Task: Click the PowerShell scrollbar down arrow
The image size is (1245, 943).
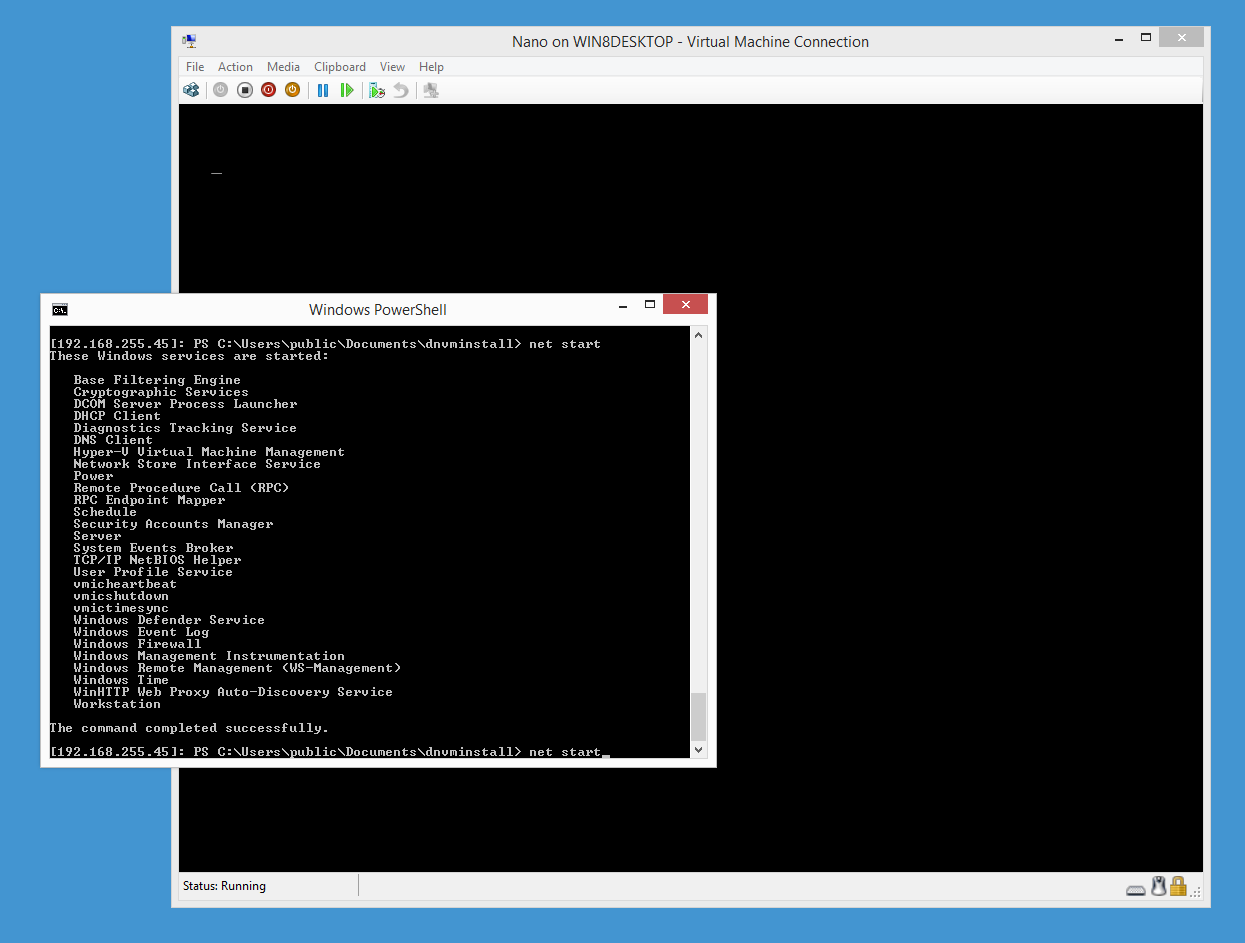Action: [698, 749]
